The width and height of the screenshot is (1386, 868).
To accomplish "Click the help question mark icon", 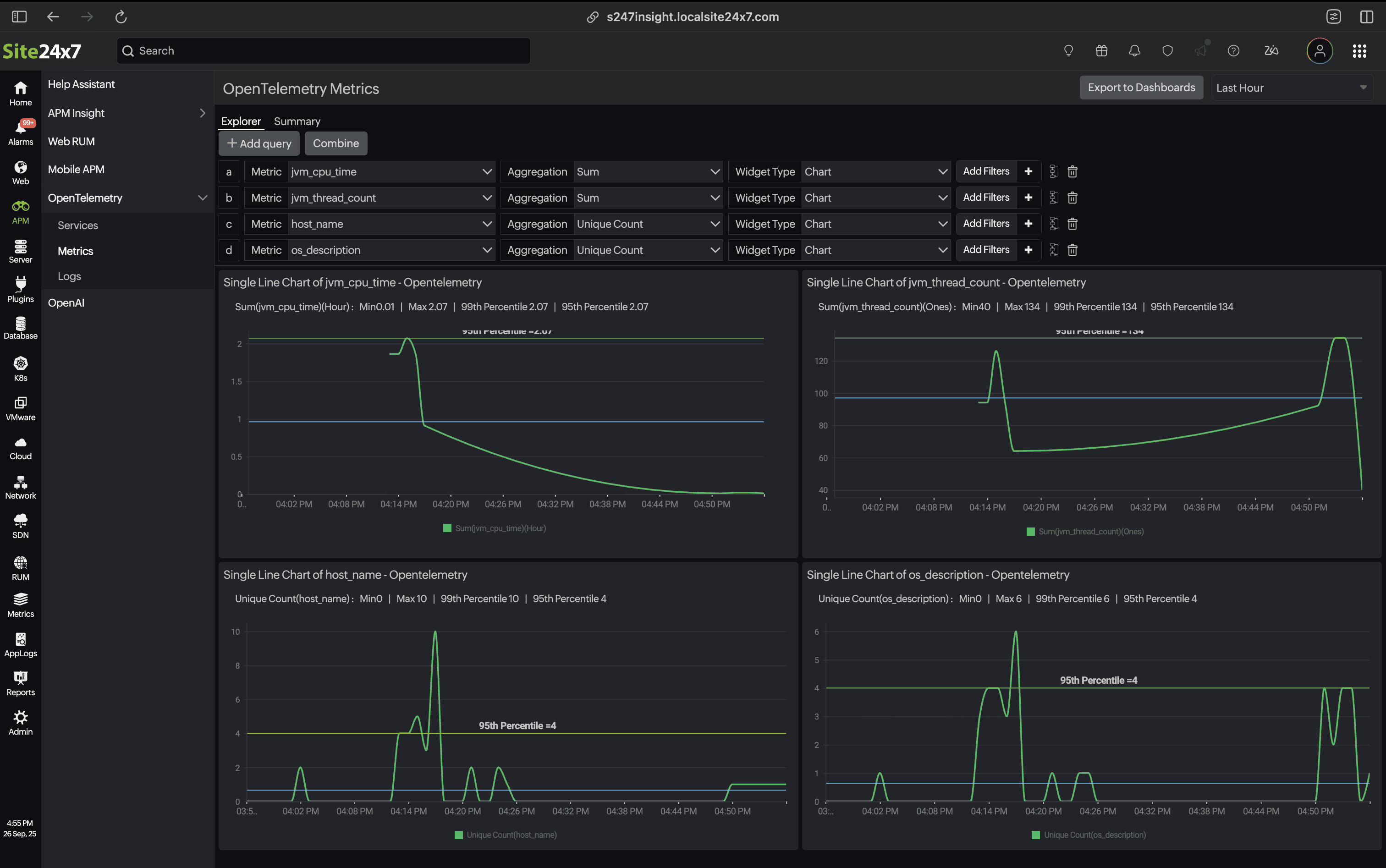I will coord(1233,50).
